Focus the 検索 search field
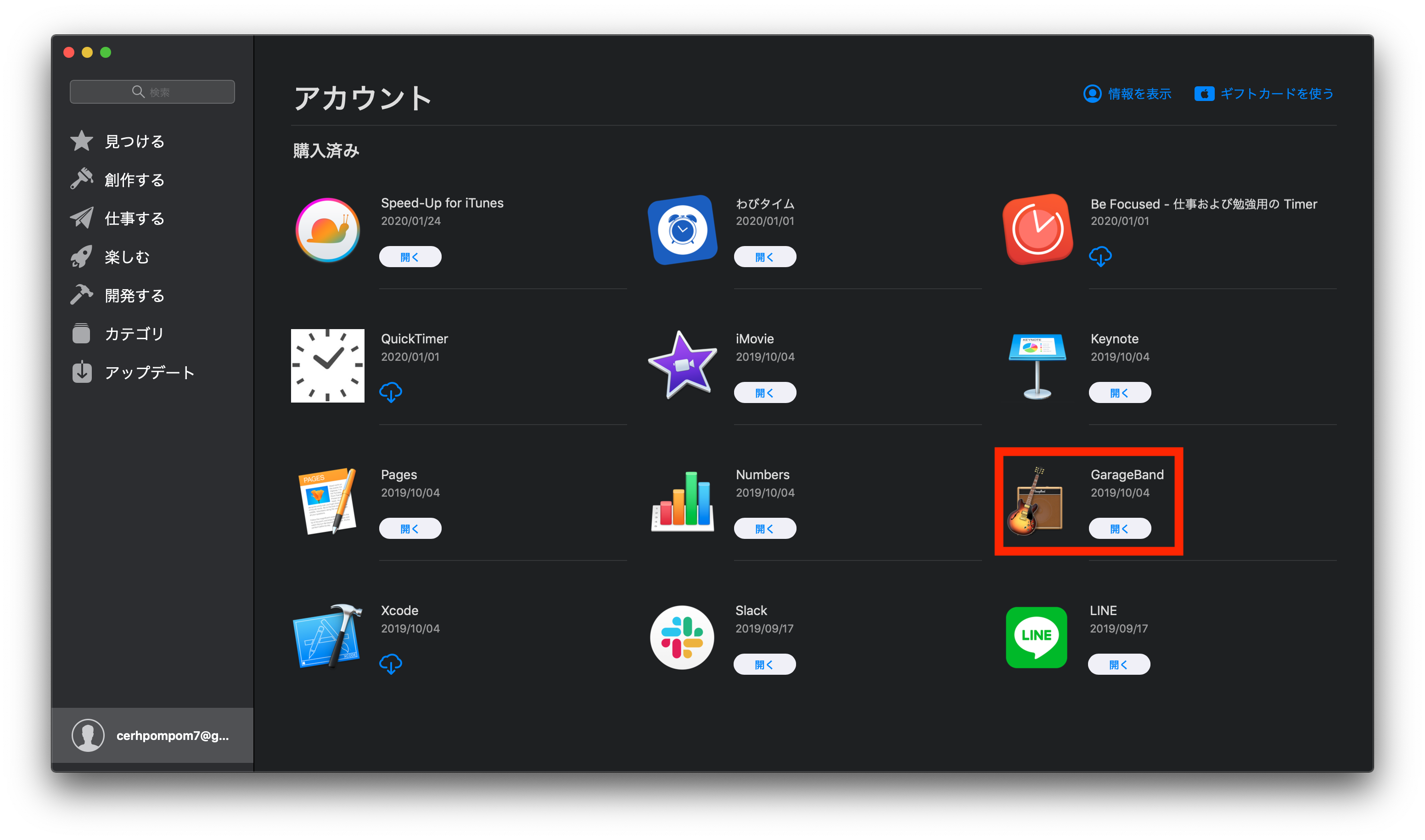 [152, 92]
